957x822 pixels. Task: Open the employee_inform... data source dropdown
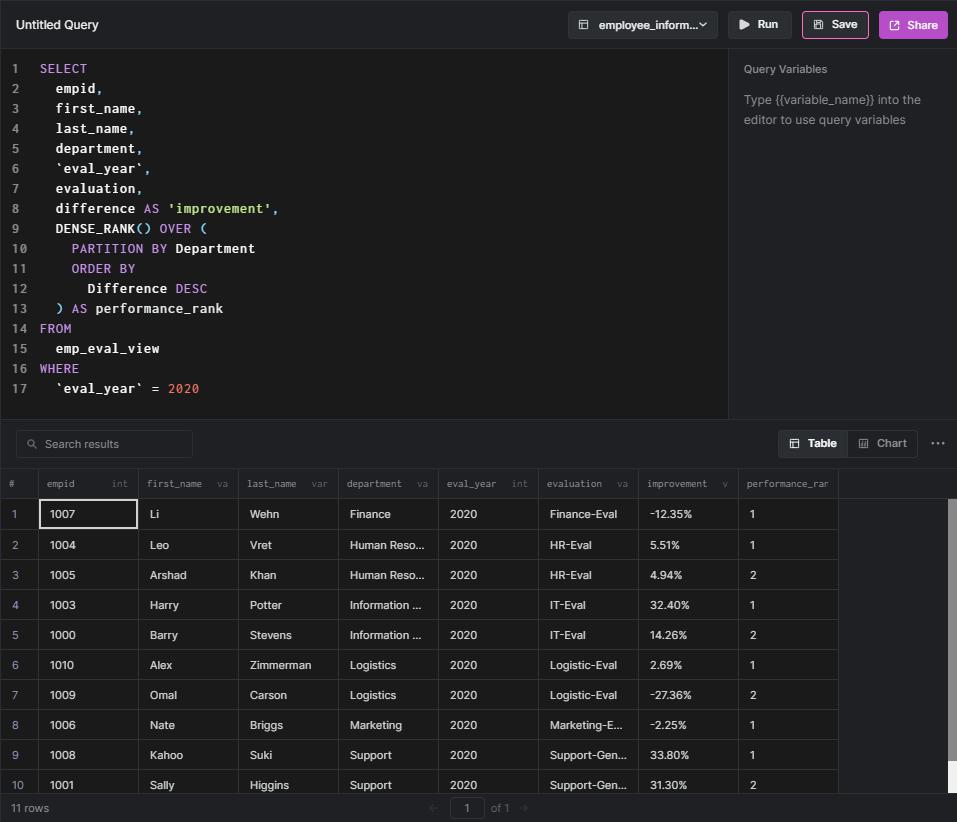pyautogui.click(x=643, y=25)
